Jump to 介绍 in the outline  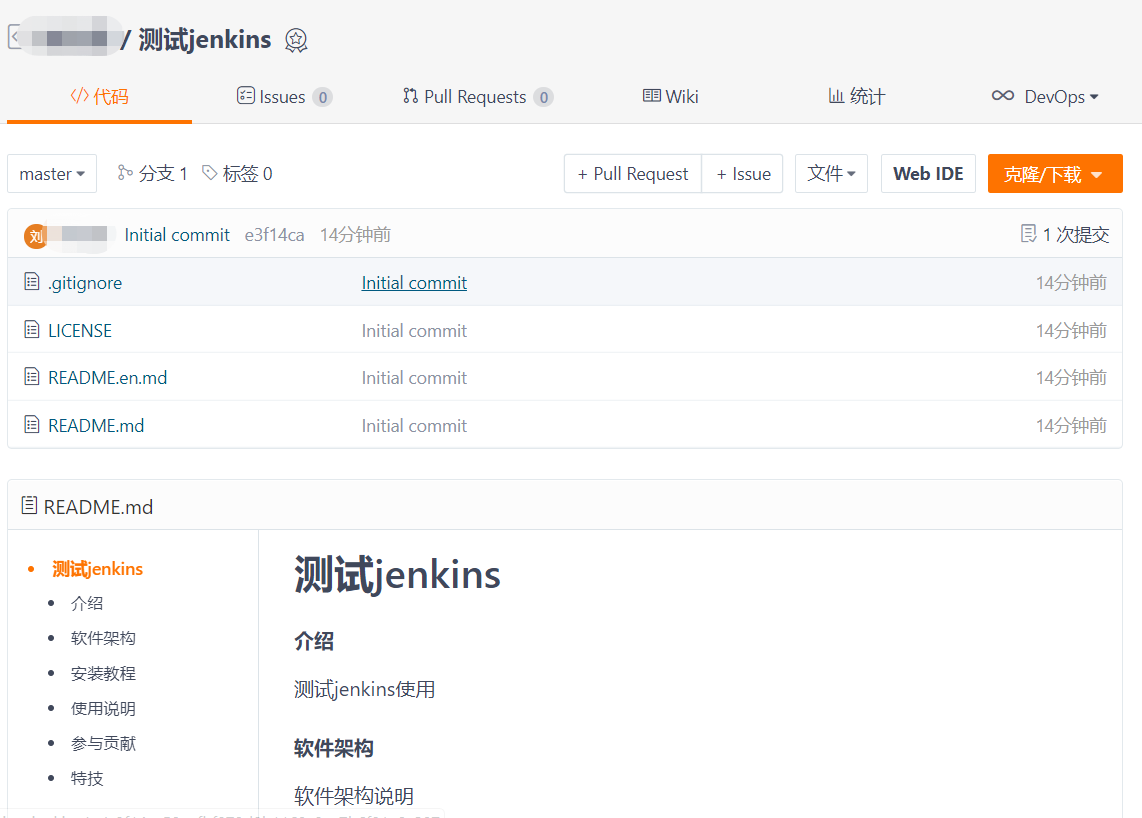click(x=87, y=603)
